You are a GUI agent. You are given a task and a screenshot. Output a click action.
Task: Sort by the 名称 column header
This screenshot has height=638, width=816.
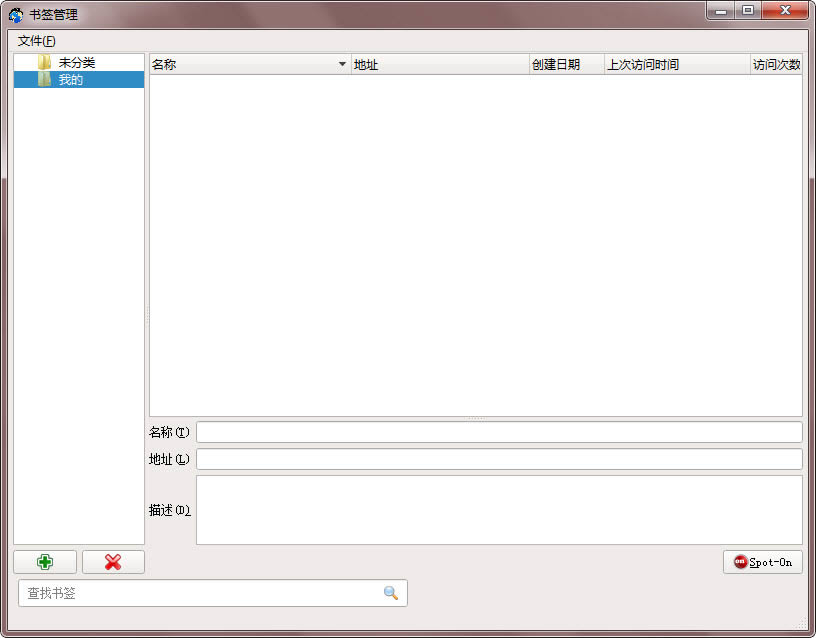tap(250, 65)
